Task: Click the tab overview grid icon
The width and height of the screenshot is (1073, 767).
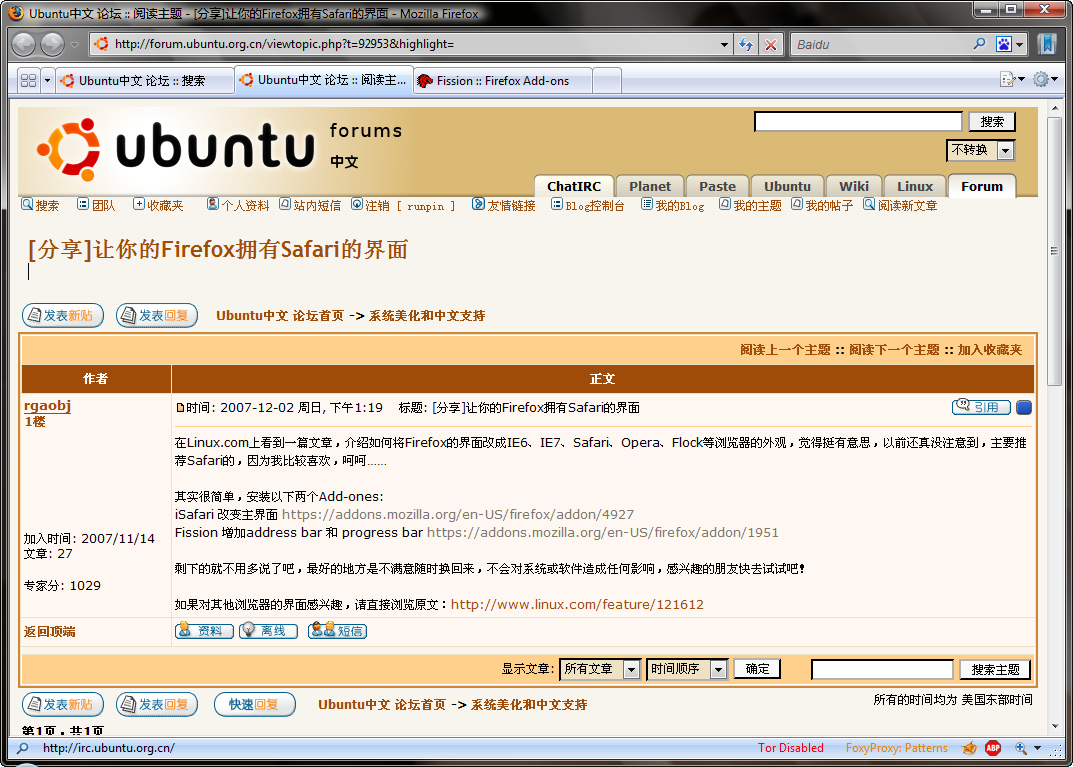Action: (29, 81)
